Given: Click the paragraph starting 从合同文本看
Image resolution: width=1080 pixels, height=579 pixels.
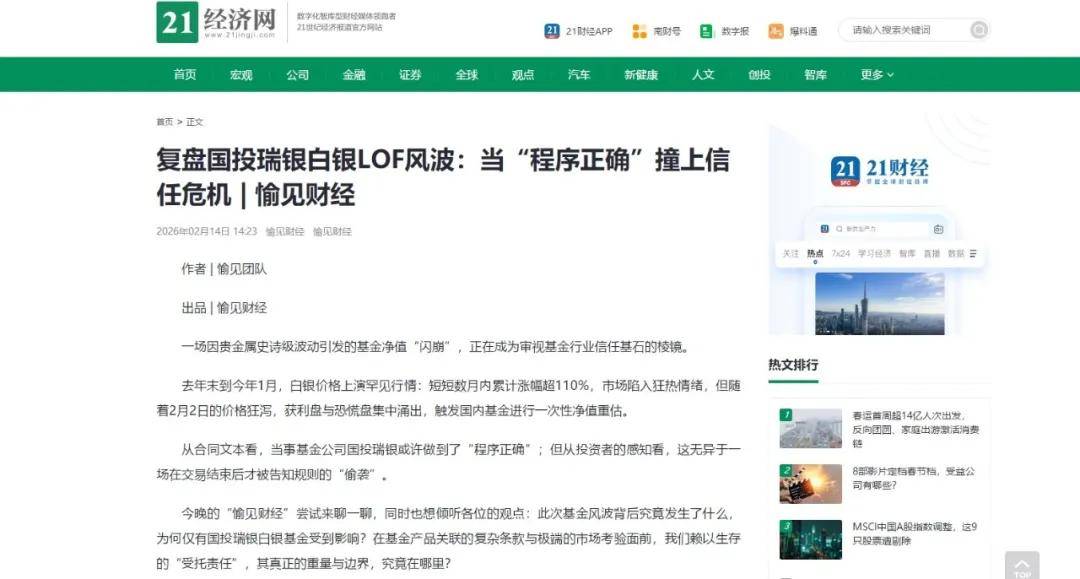Looking at the screenshot, I should coord(448,462).
